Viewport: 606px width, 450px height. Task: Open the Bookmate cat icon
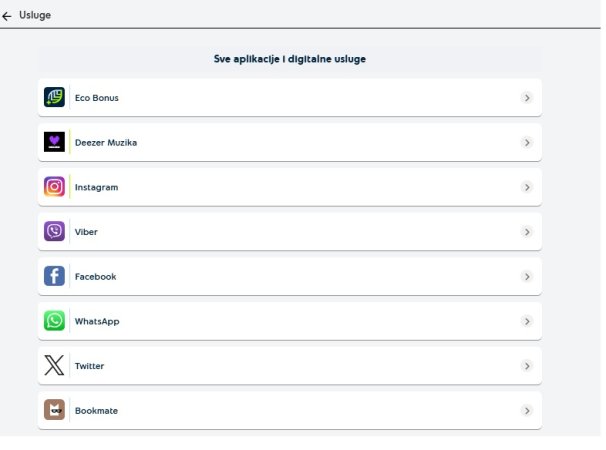tap(54, 410)
